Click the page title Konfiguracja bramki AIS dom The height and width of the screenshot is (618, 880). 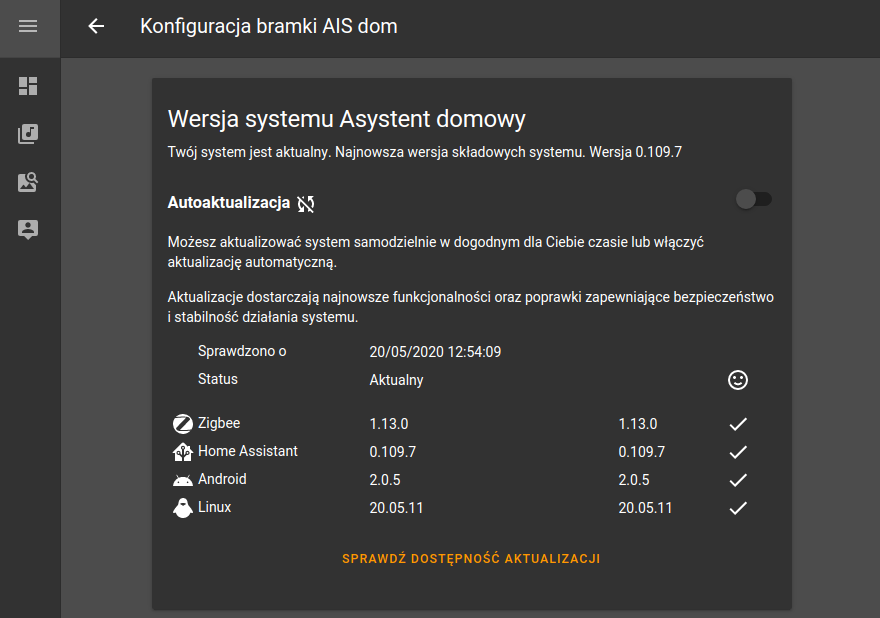click(269, 26)
